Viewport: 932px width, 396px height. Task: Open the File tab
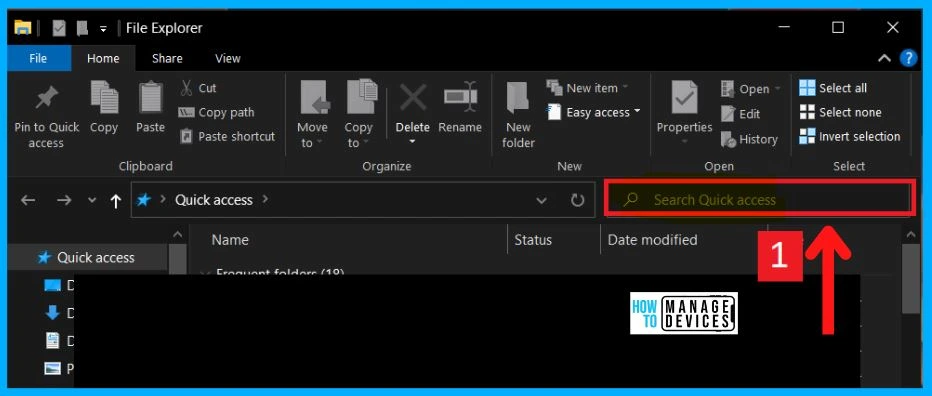(39, 58)
